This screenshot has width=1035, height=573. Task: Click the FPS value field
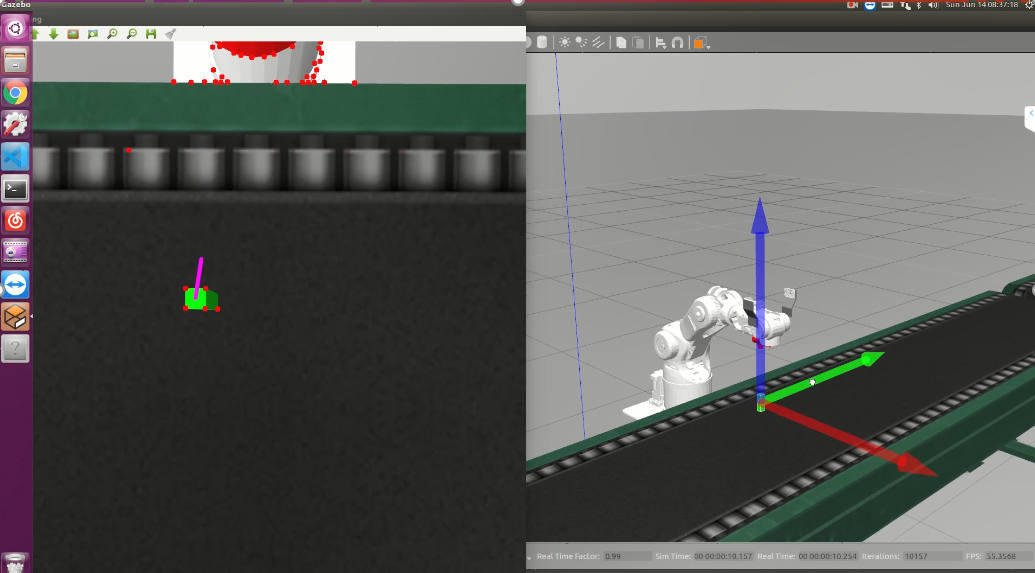(x=1009, y=556)
